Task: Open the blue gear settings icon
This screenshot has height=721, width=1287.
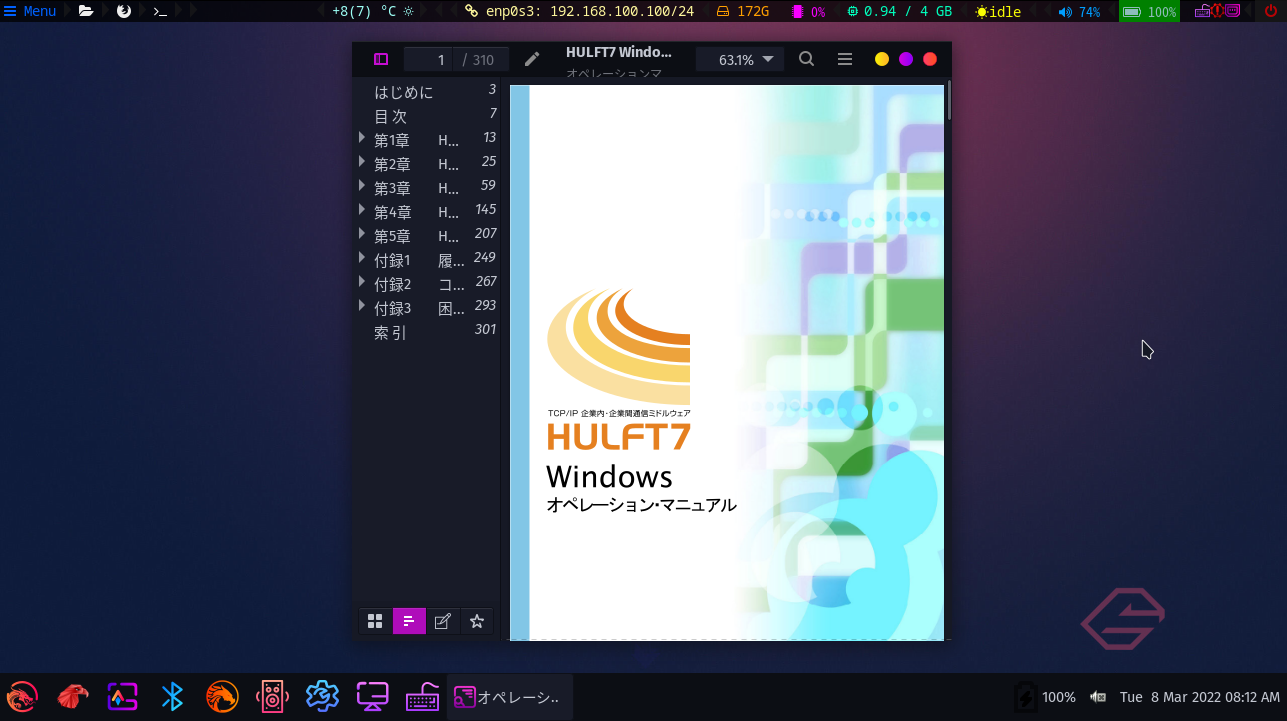Action: pos(322,696)
